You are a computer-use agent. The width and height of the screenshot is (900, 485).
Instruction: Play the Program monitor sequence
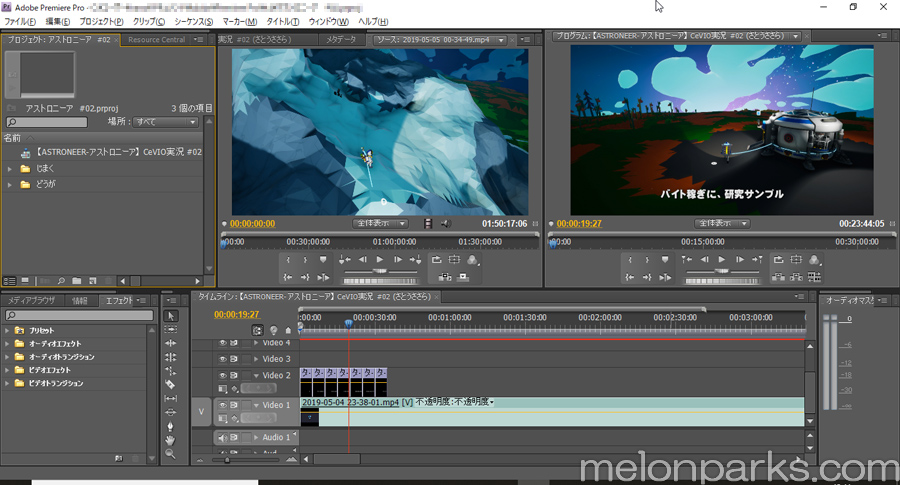[x=721, y=259]
